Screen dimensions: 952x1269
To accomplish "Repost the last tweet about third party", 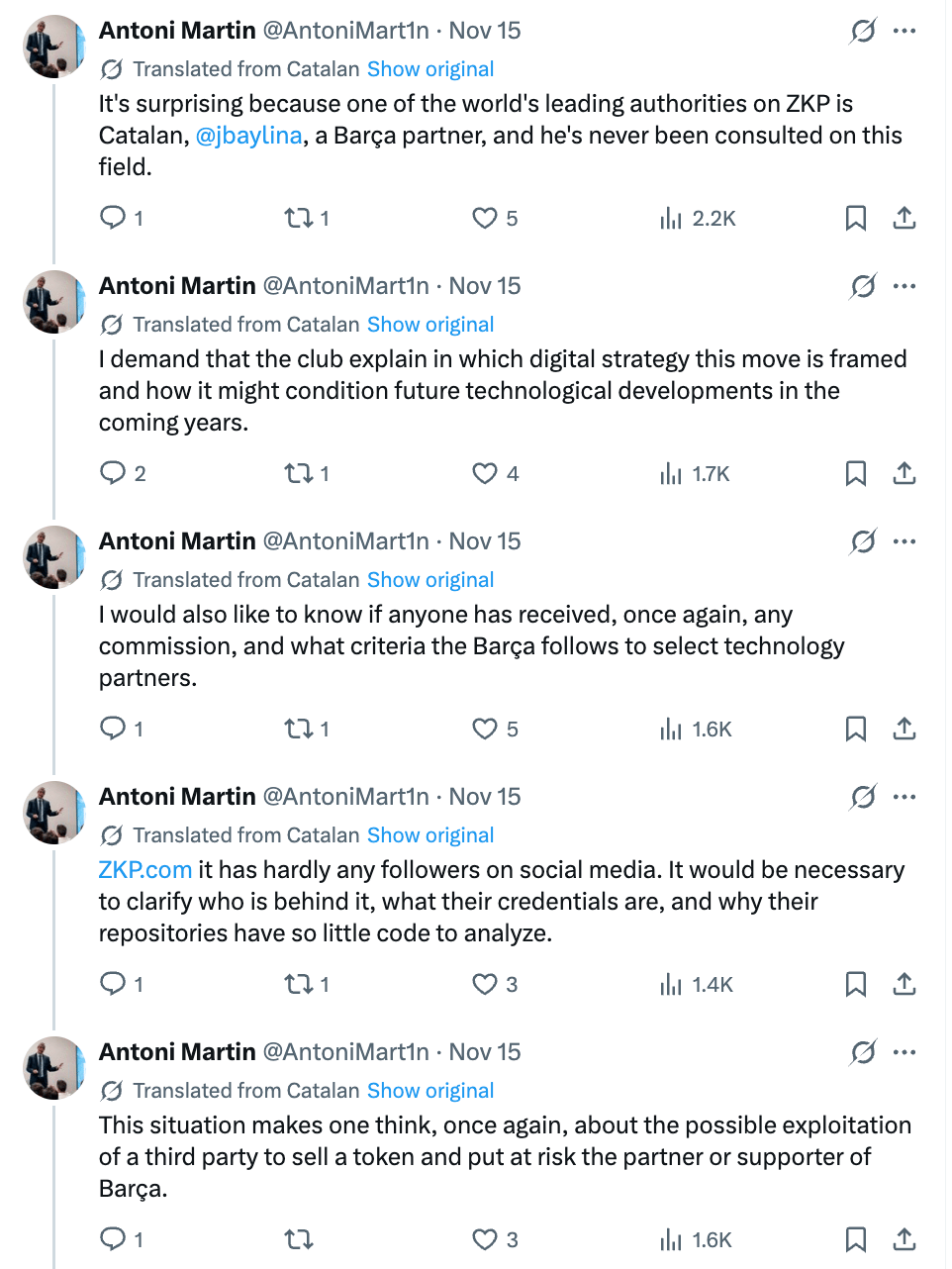I will (299, 1239).
